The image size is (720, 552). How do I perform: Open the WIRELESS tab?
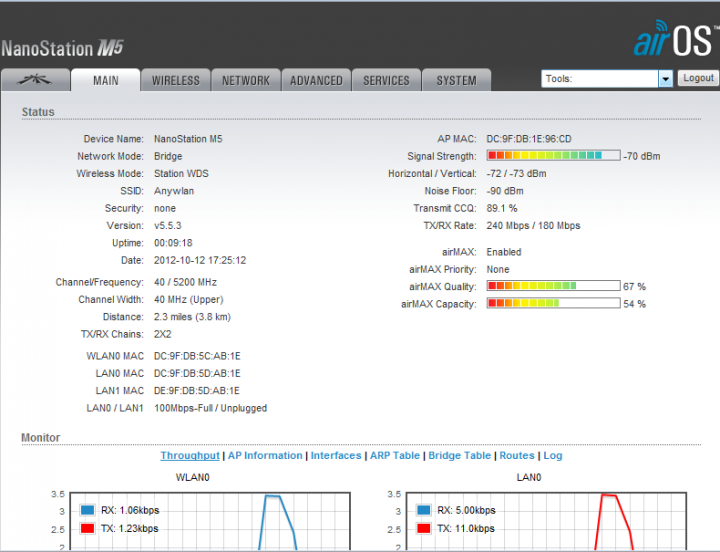coord(176,80)
